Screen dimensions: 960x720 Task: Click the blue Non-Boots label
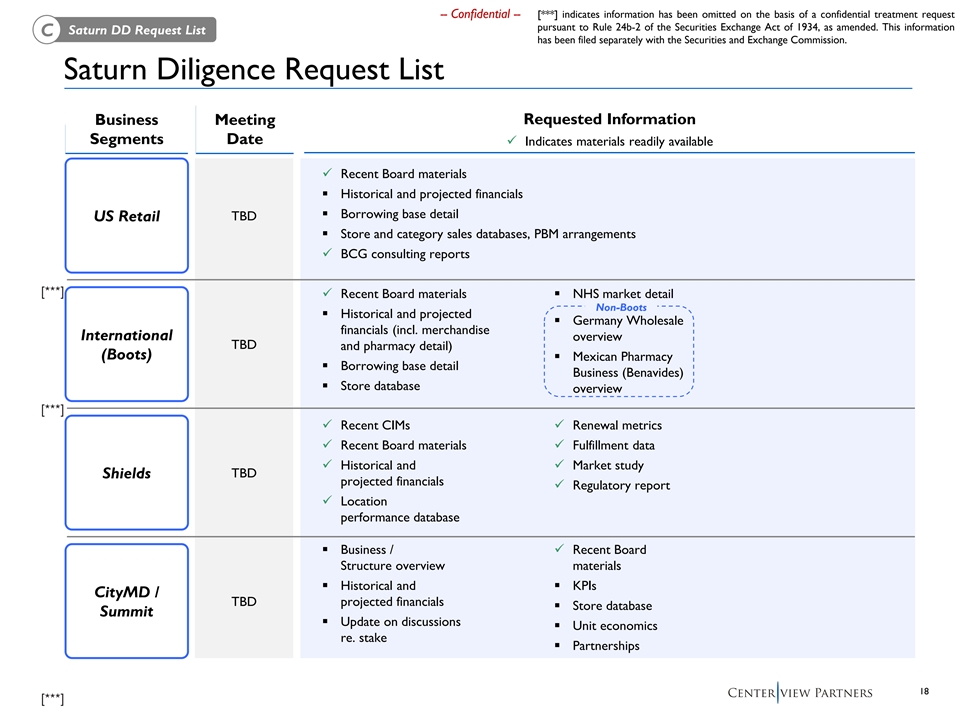(x=621, y=307)
